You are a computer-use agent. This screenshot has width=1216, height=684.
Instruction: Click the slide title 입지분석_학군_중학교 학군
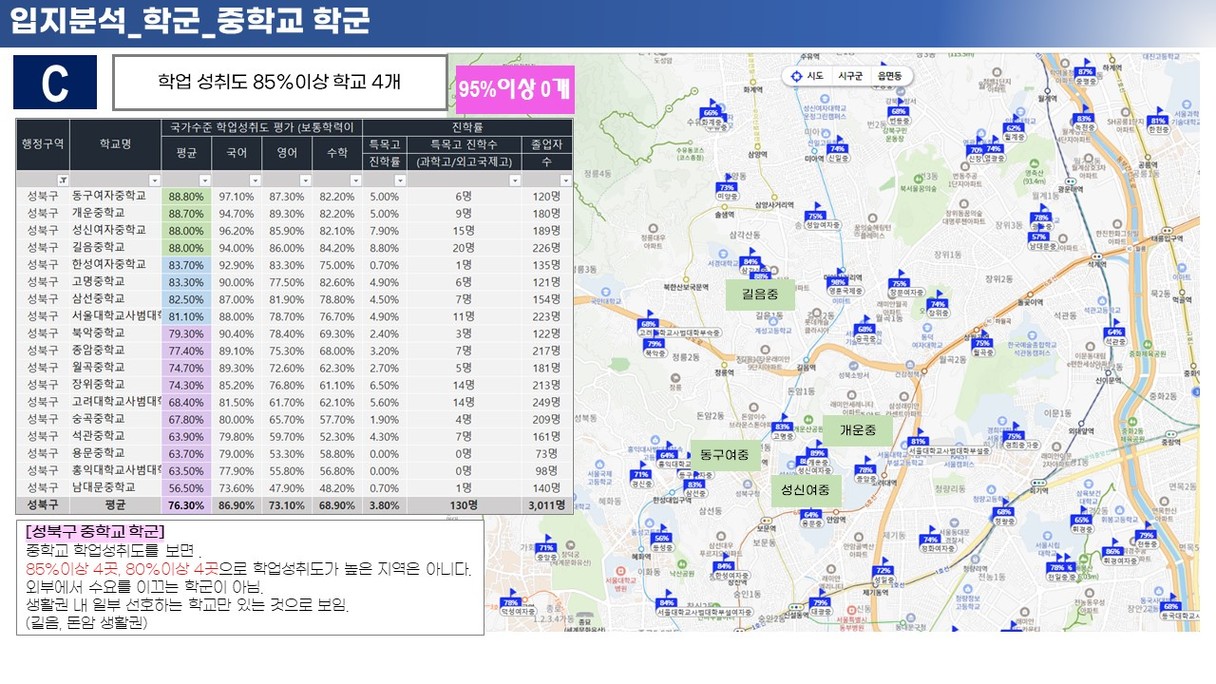(190, 20)
